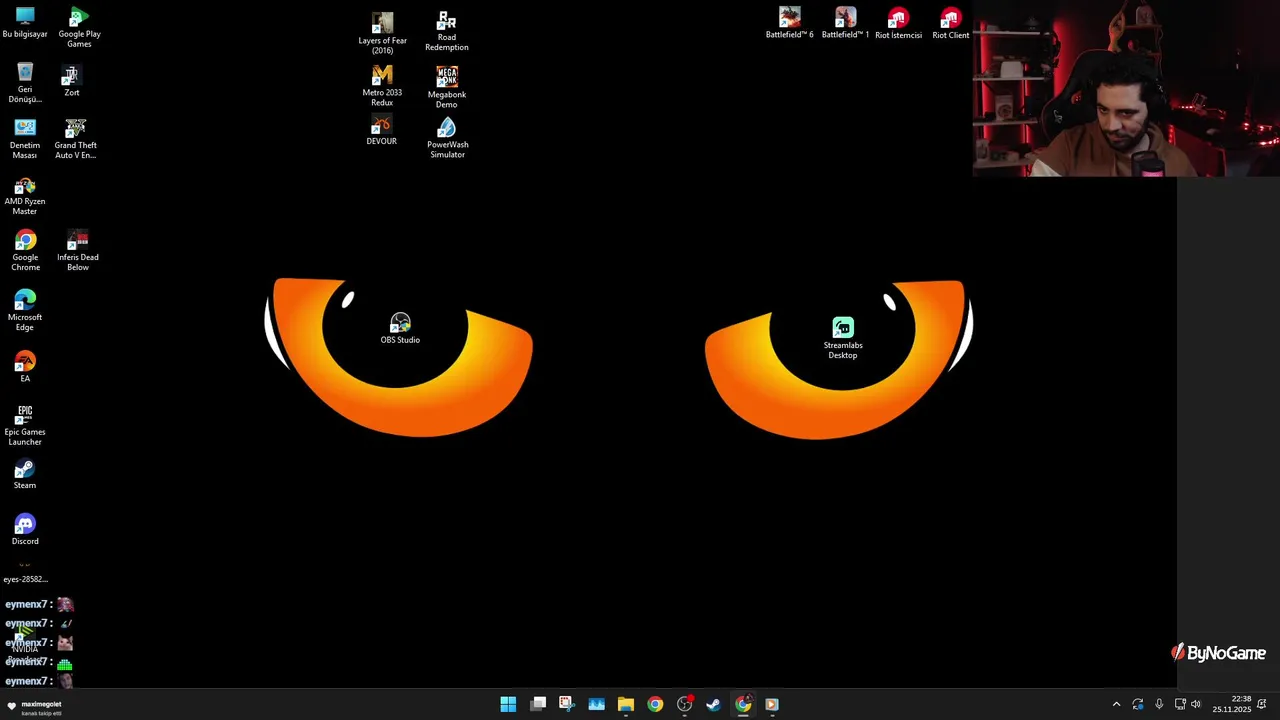Select the Battlefield 6 icon
This screenshot has height=720, width=1280.
789,23
